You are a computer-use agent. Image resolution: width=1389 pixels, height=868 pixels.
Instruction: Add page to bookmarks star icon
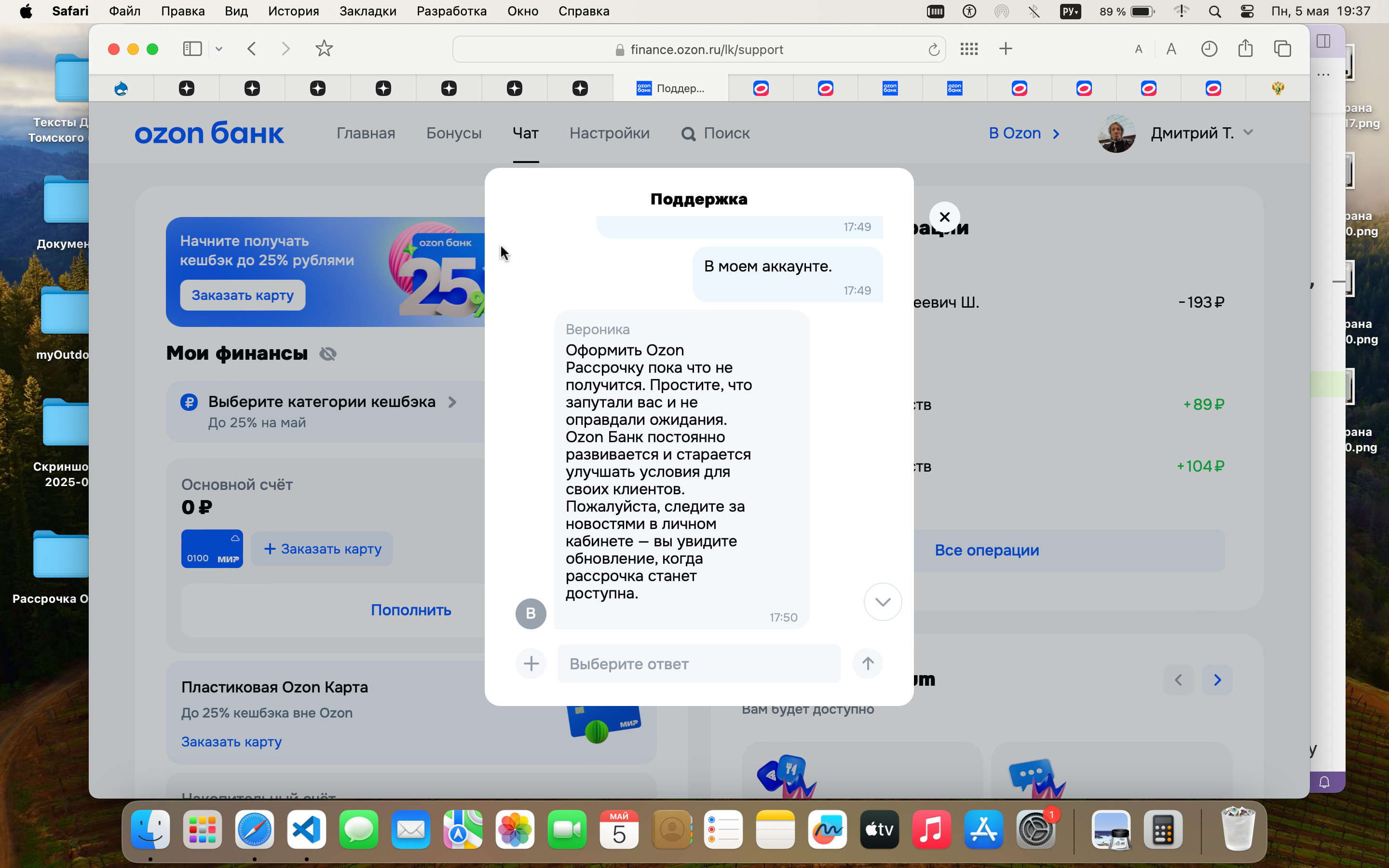click(x=324, y=49)
